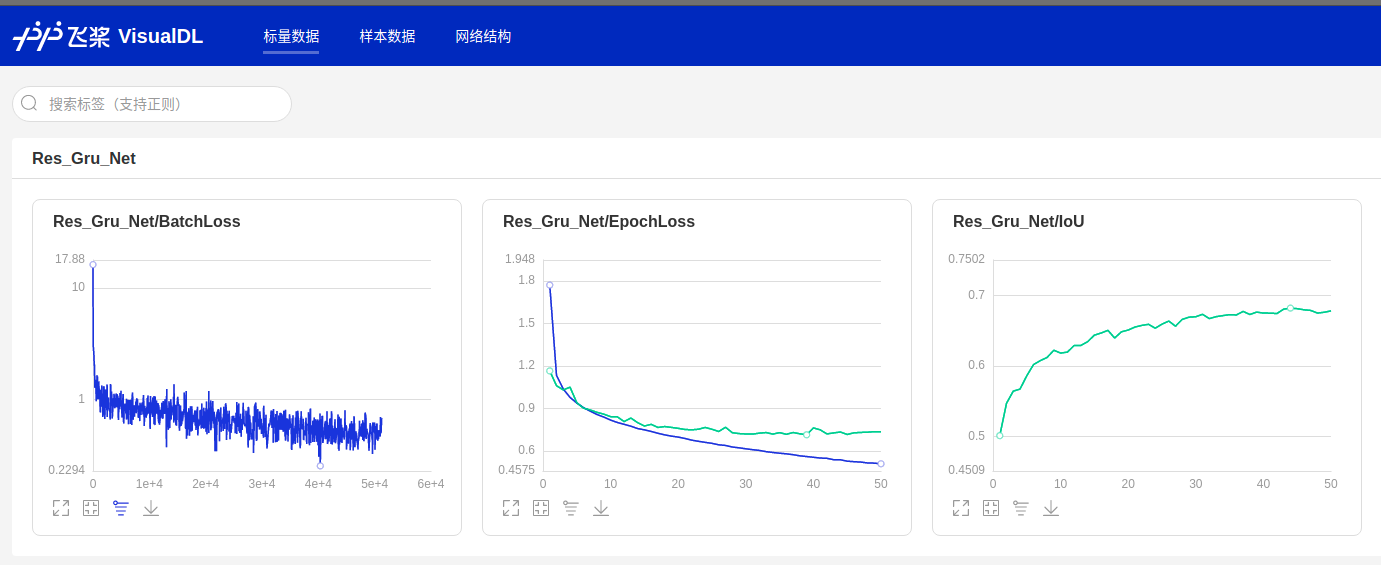This screenshot has width=1381, height=565.
Task: Reset zoom selection on BatchLoss chart
Action: click(x=91, y=508)
